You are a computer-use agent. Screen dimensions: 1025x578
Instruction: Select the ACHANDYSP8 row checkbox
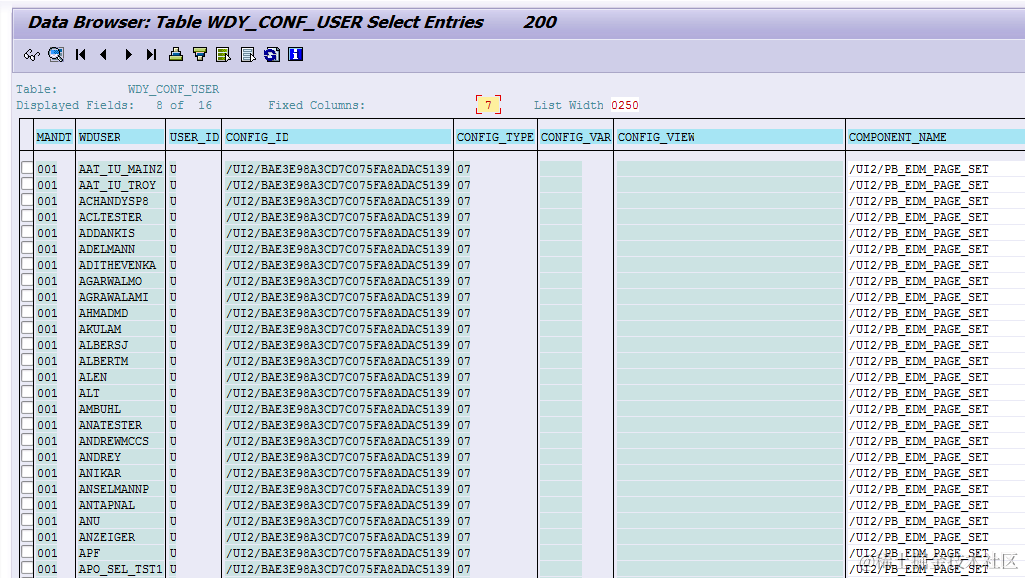(27, 200)
